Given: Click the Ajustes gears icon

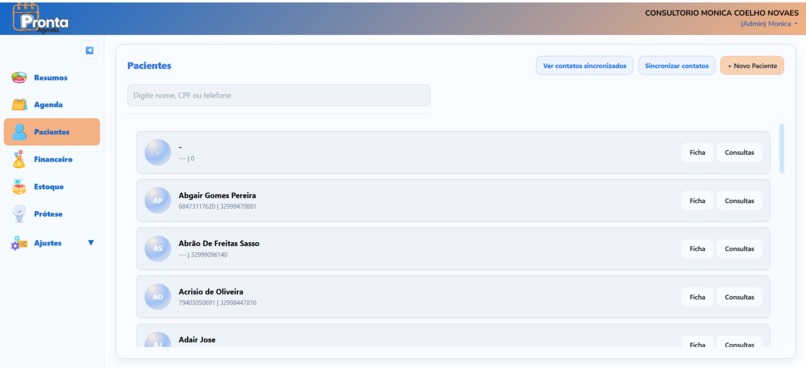Looking at the screenshot, I should (19, 243).
